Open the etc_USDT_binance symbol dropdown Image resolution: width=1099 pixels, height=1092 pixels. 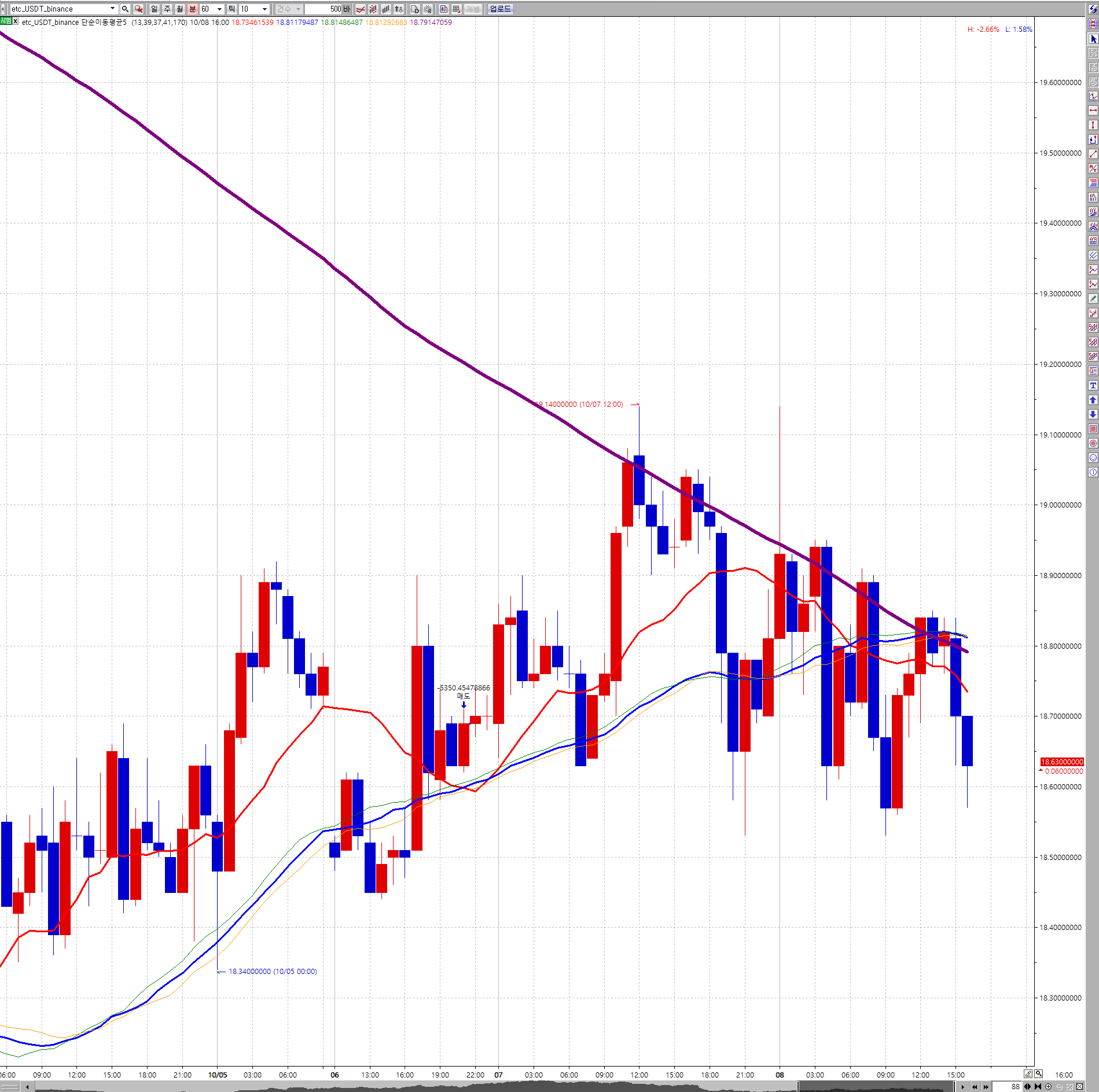click(112, 9)
